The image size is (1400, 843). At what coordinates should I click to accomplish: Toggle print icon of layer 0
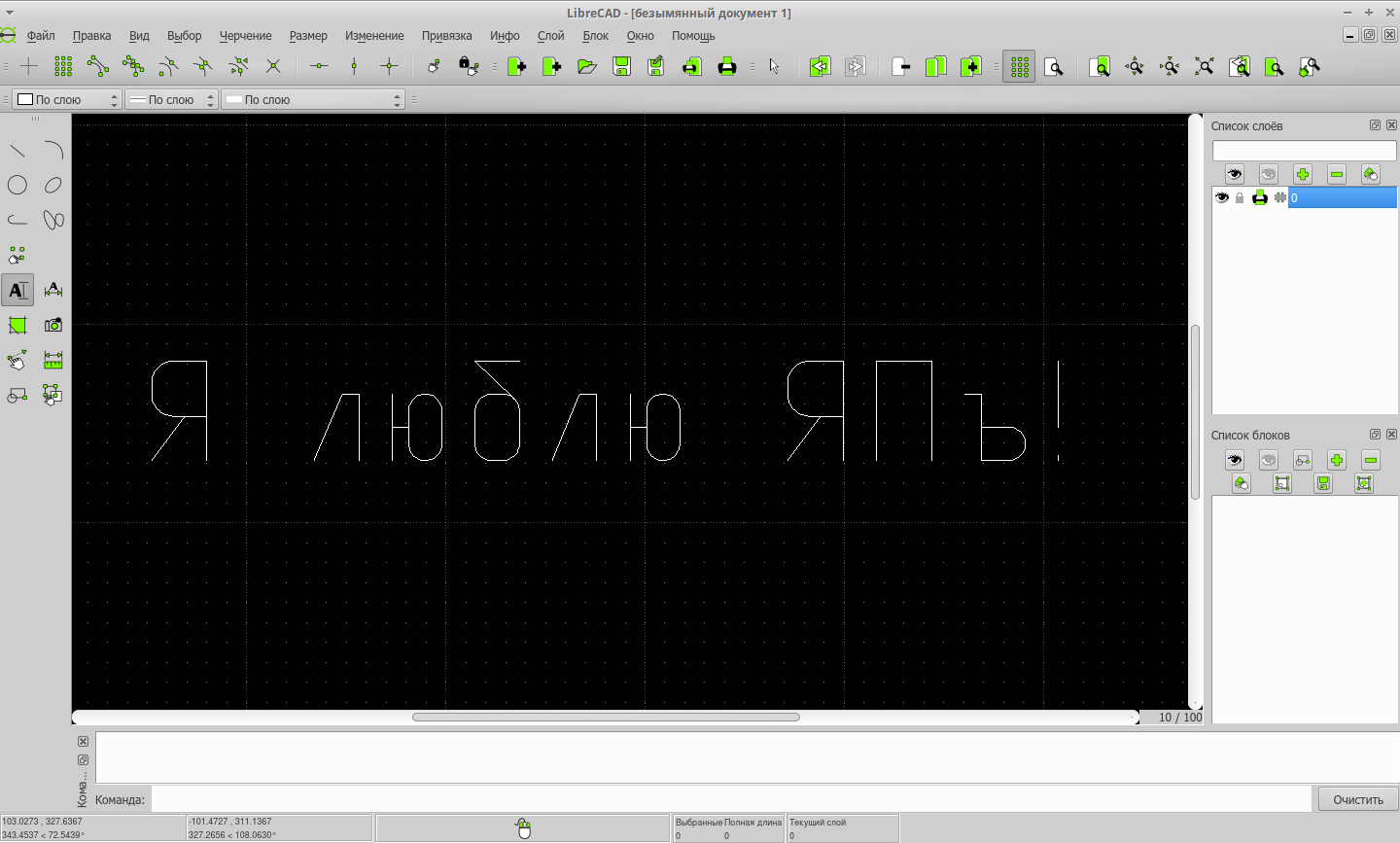(x=1260, y=197)
